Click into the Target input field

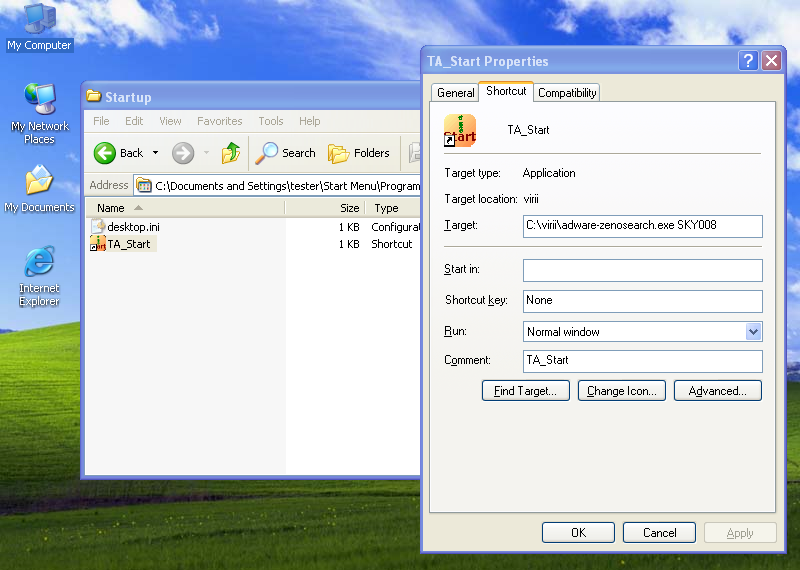point(642,226)
